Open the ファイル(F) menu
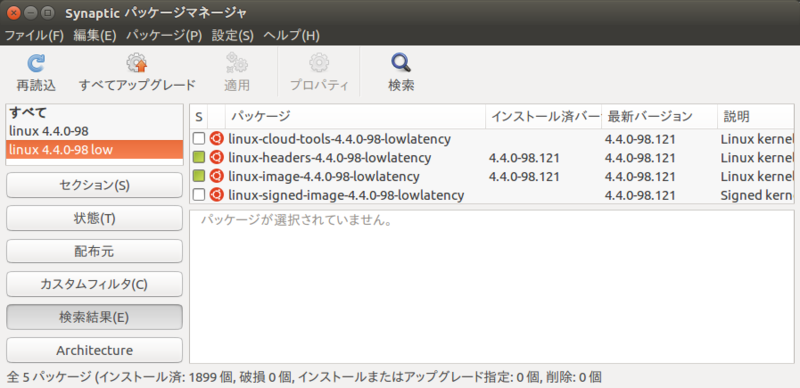This screenshot has width=800, height=388. [x=34, y=36]
